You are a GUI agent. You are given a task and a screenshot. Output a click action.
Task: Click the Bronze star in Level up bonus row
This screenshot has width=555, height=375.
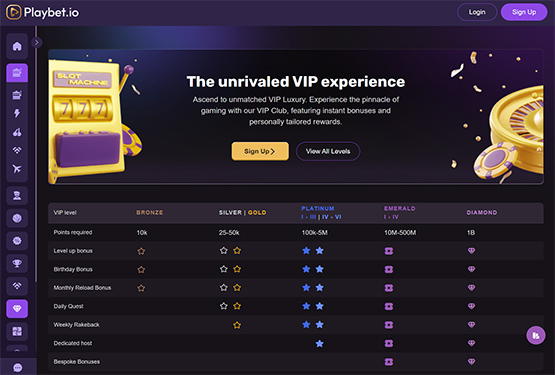[x=141, y=251]
